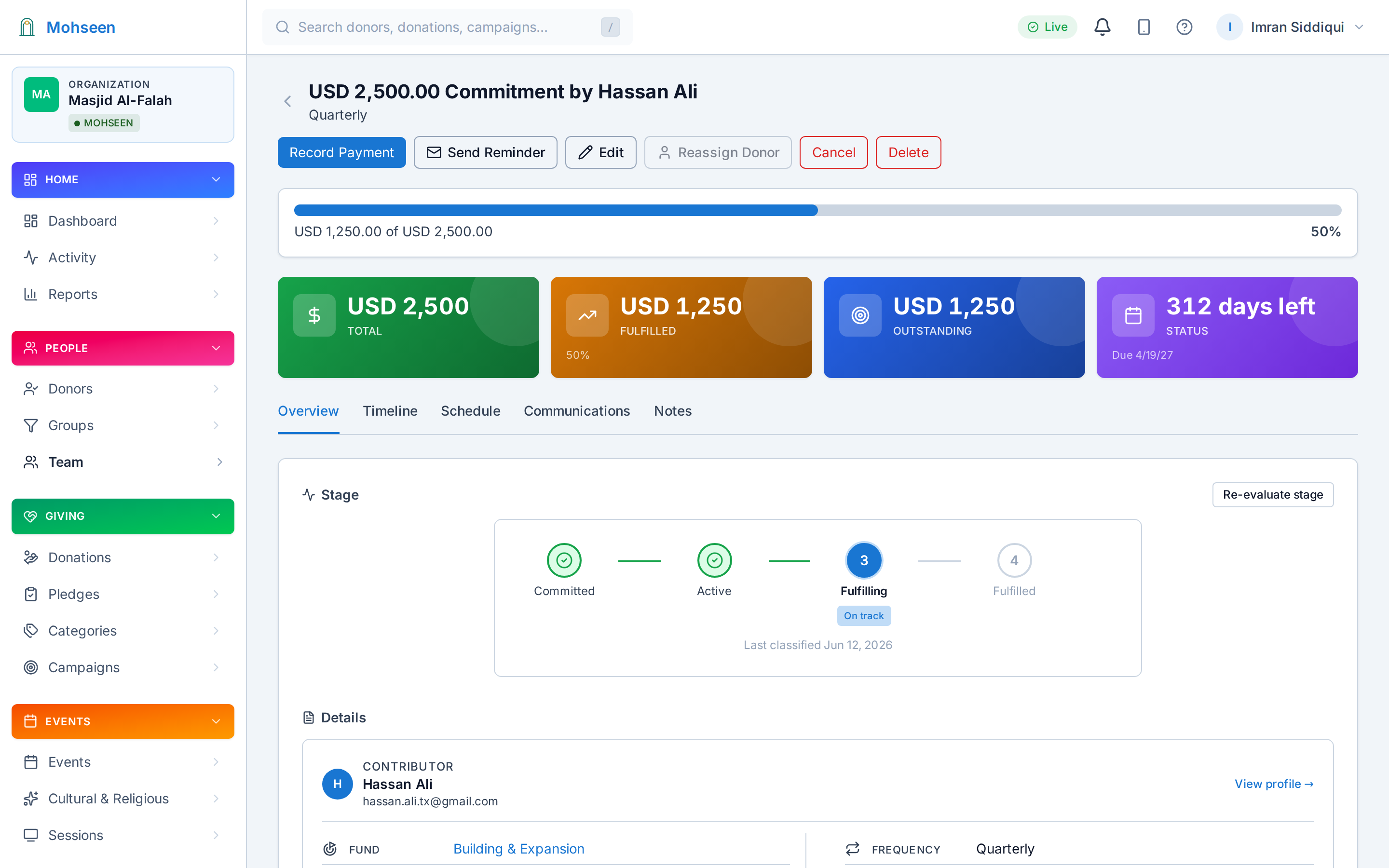Click the Mohseen mosque logo icon
The image size is (1389, 868).
point(27,27)
